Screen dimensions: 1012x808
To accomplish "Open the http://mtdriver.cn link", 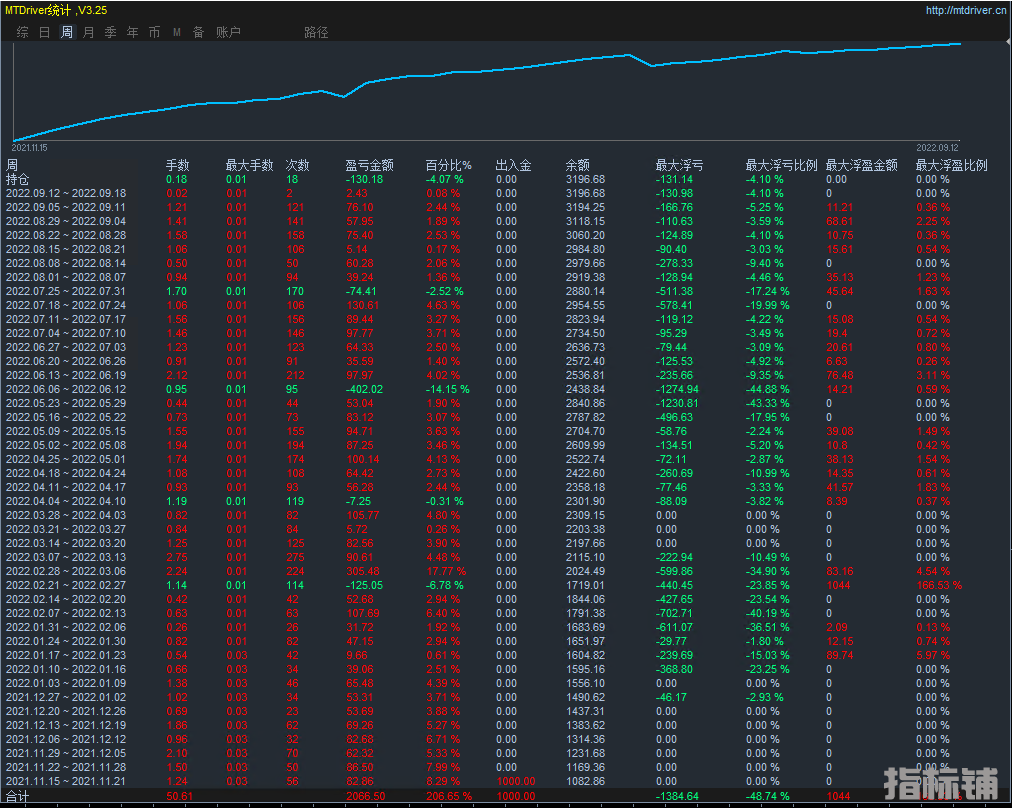I will coord(966,10).
